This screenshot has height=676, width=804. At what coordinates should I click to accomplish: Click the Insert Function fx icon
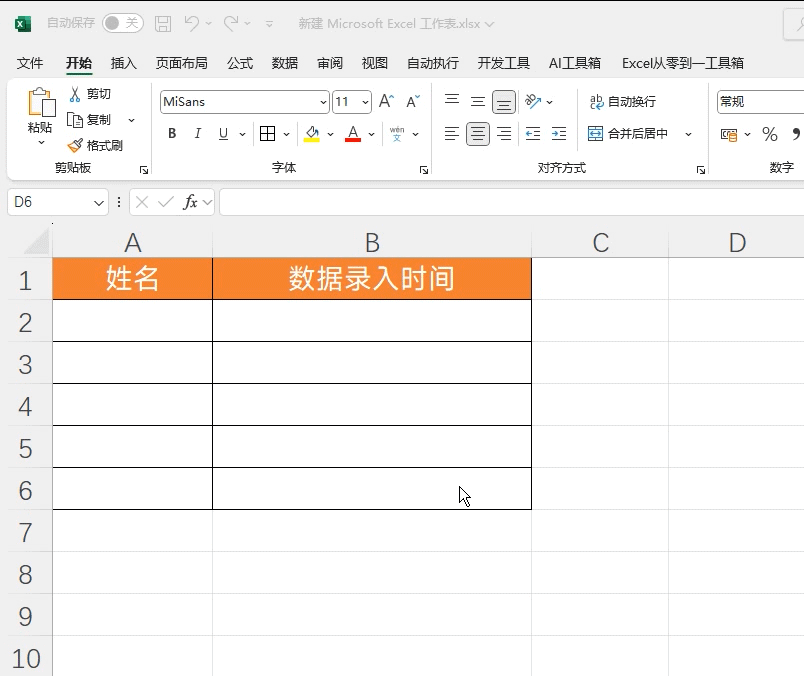tap(190, 202)
